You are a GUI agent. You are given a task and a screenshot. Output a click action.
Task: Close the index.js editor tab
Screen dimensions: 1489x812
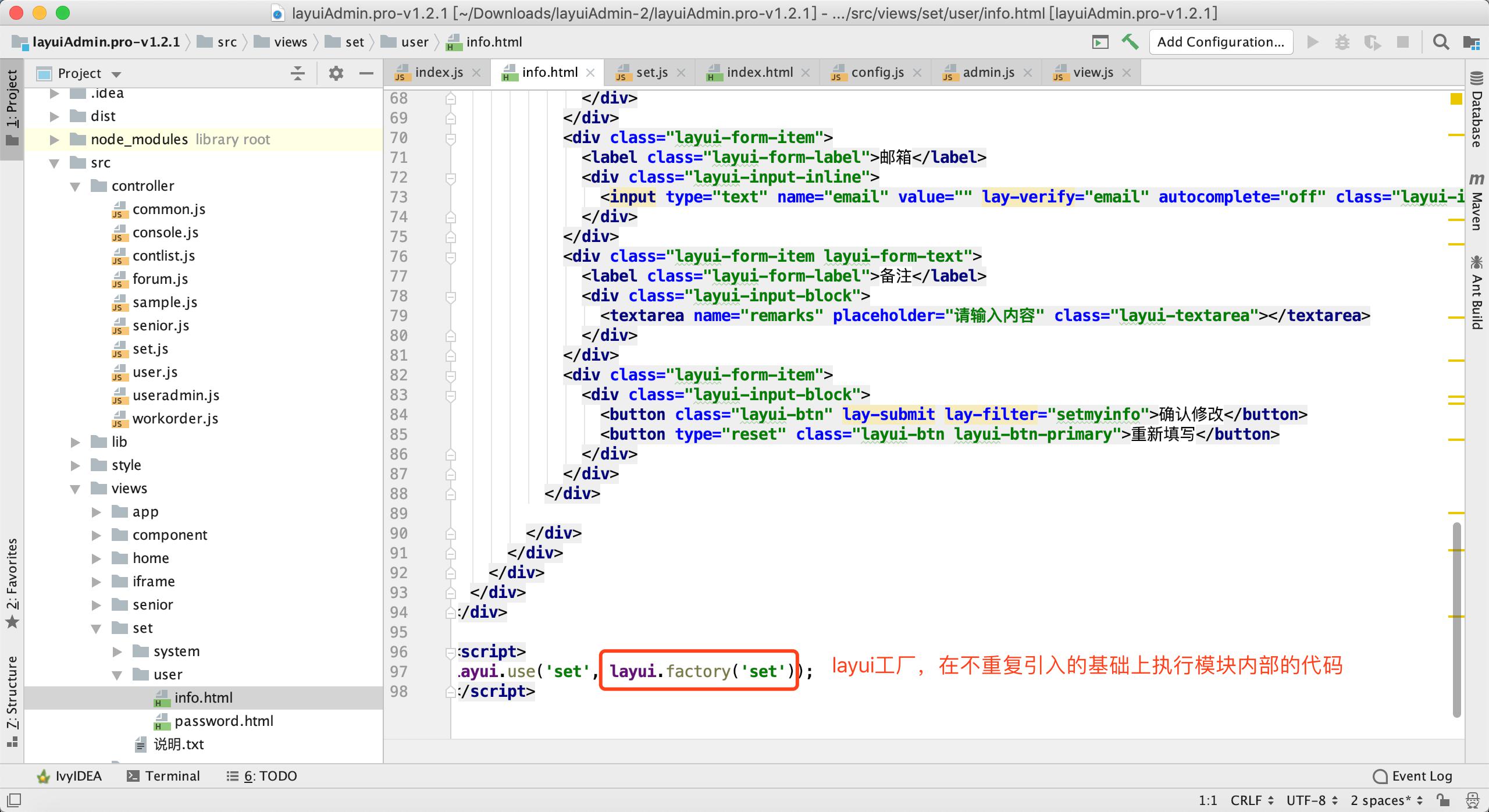(476, 73)
